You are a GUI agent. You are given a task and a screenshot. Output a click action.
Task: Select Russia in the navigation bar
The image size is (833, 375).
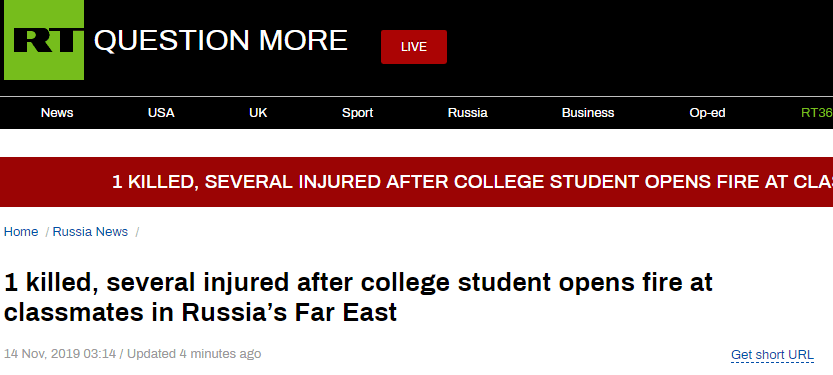point(468,113)
